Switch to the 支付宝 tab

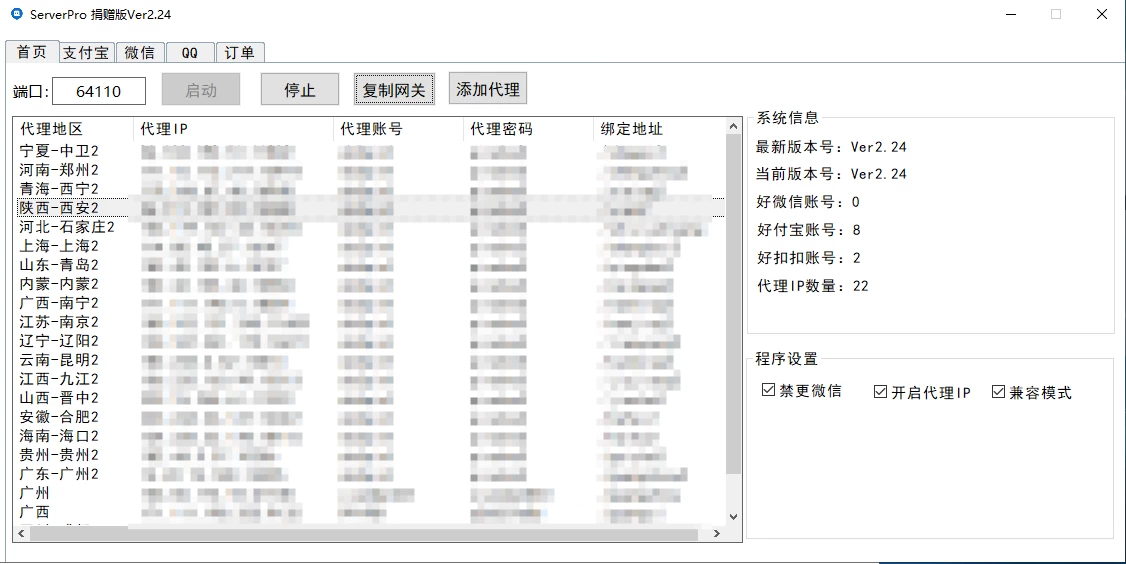pyautogui.click(x=85, y=53)
